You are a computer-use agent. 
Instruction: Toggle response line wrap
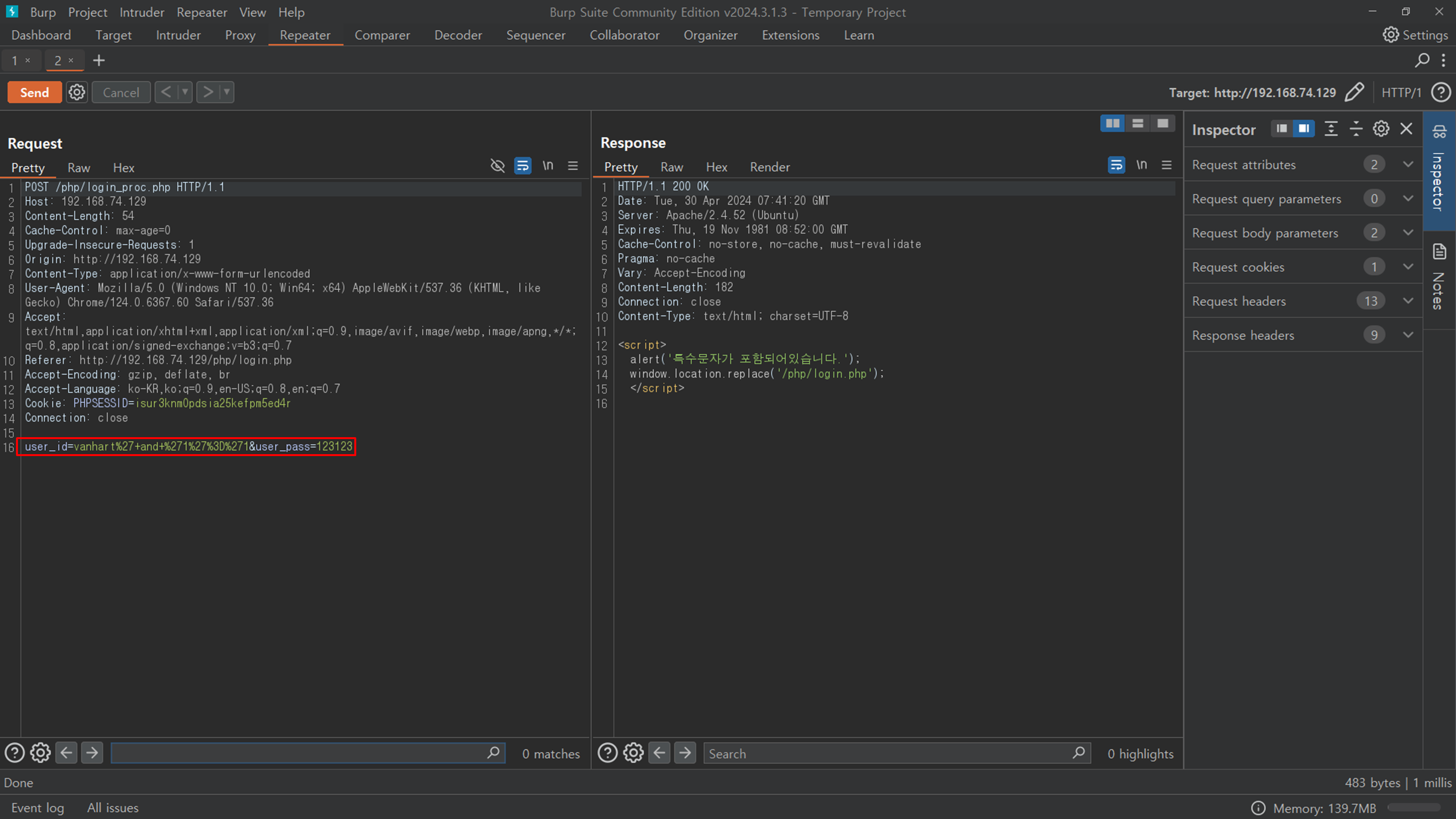coord(1116,165)
